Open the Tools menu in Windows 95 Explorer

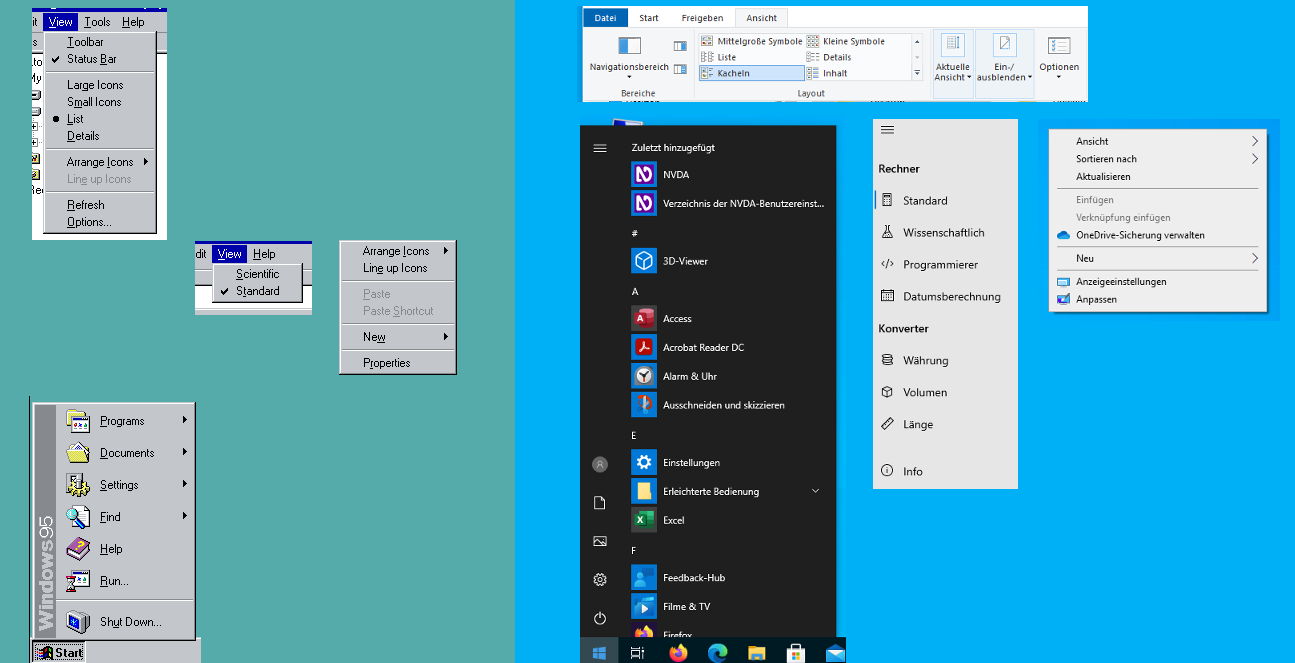tap(97, 22)
